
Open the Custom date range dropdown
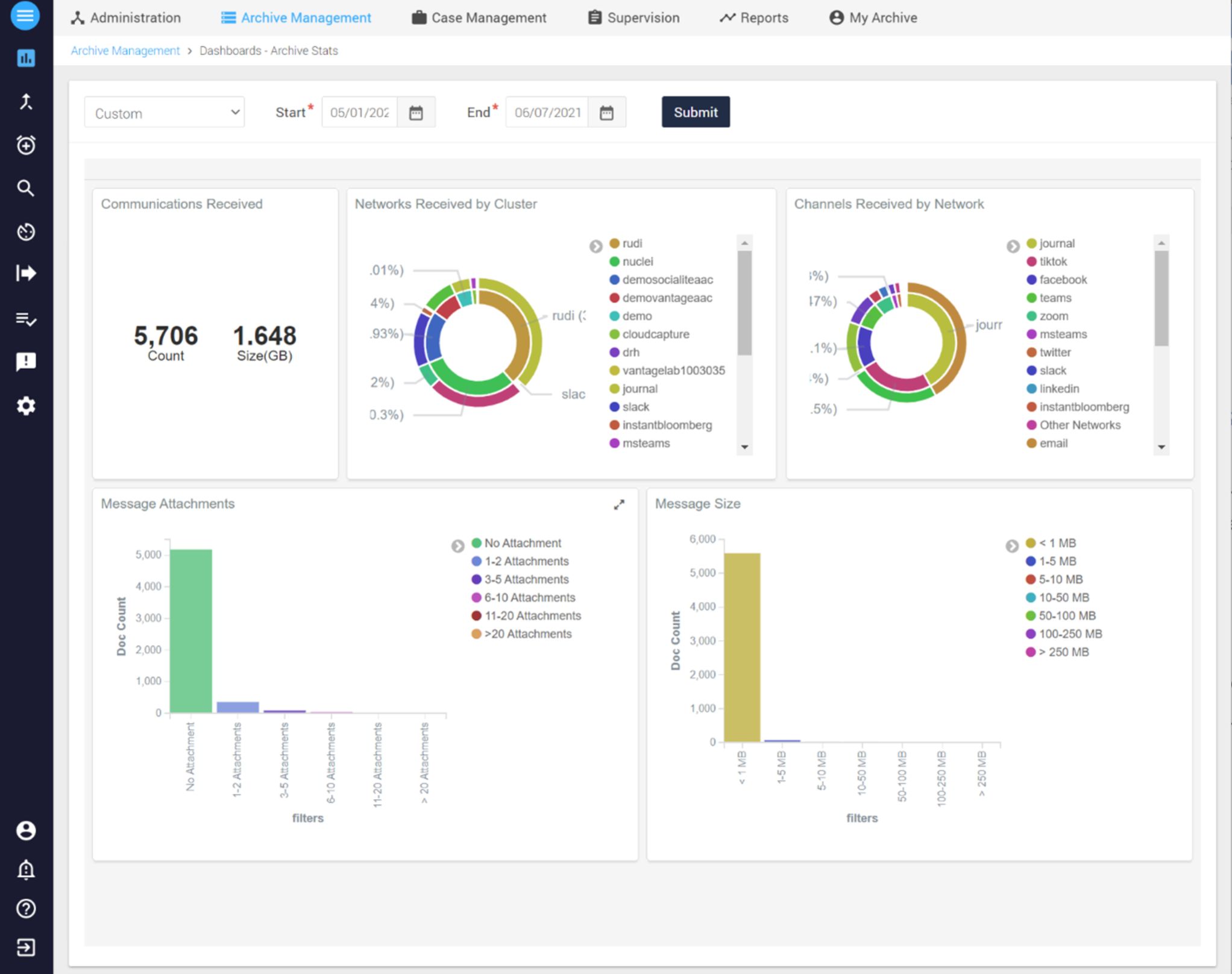pos(164,112)
